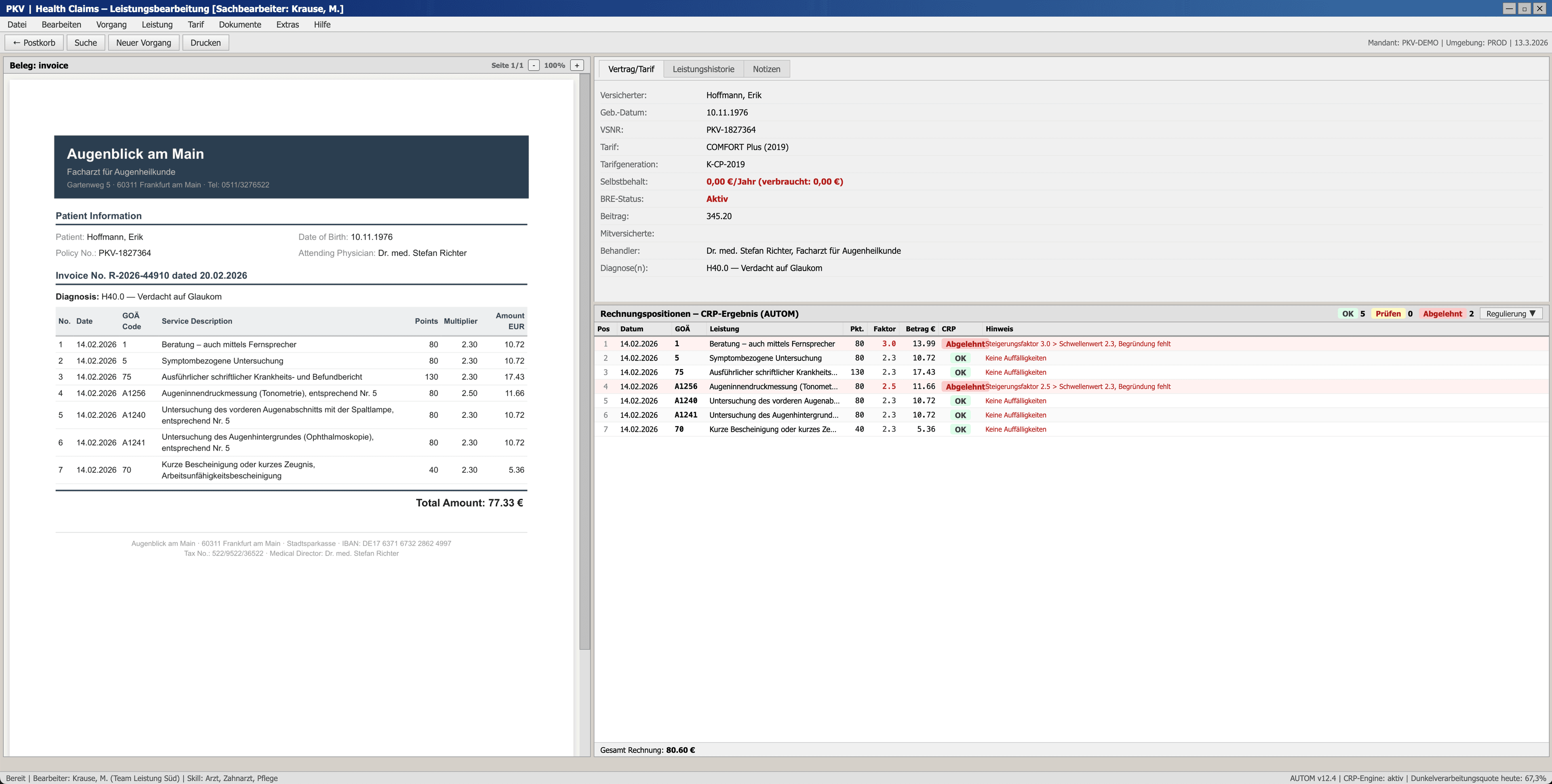Print the invoice via Drucken
Image resolution: width=1552 pixels, height=784 pixels.
pos(205,43)
